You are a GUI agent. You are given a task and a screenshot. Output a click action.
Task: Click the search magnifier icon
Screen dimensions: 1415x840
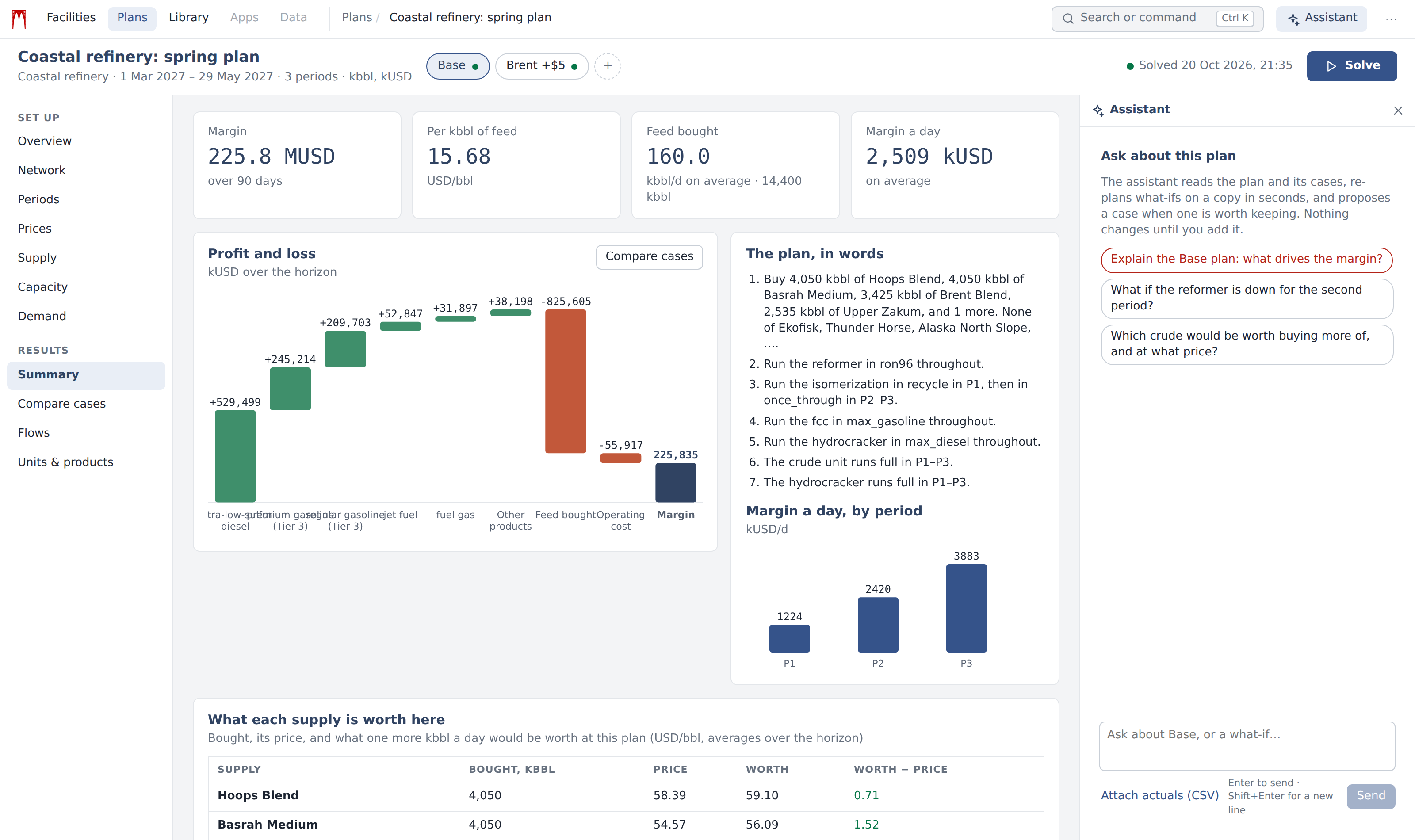[x=1067, y=19]
